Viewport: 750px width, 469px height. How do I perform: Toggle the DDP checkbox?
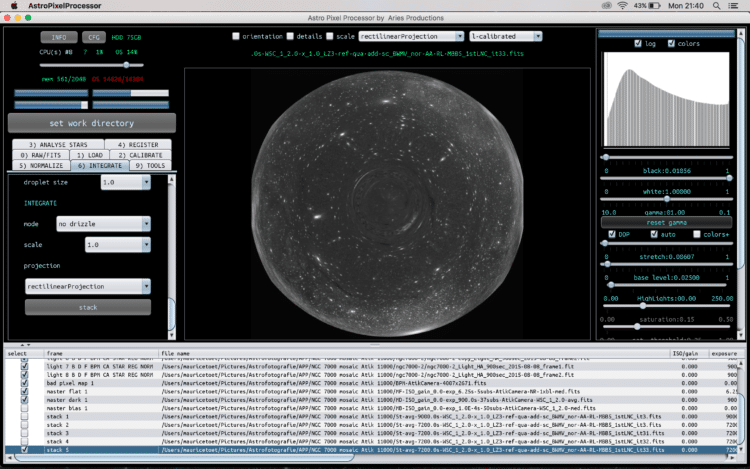(612, 234)
